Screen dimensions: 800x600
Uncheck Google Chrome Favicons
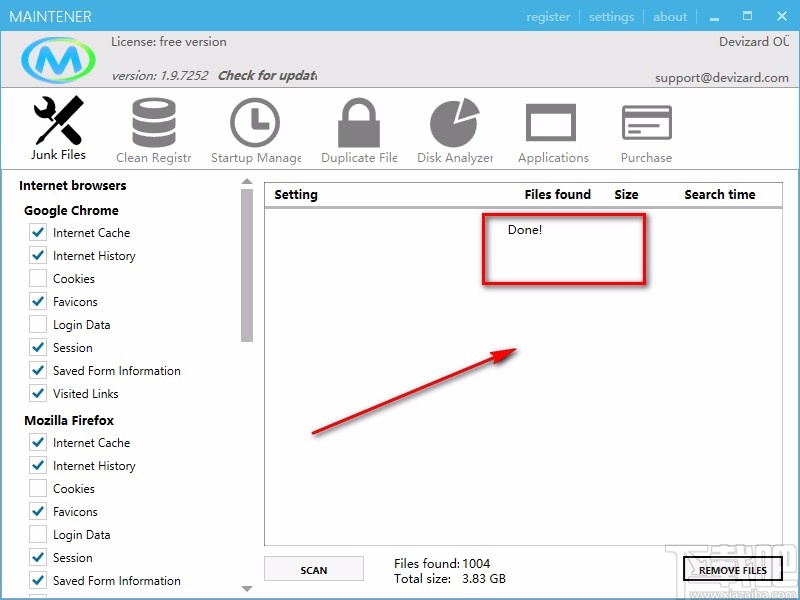[x=38, y=302]
